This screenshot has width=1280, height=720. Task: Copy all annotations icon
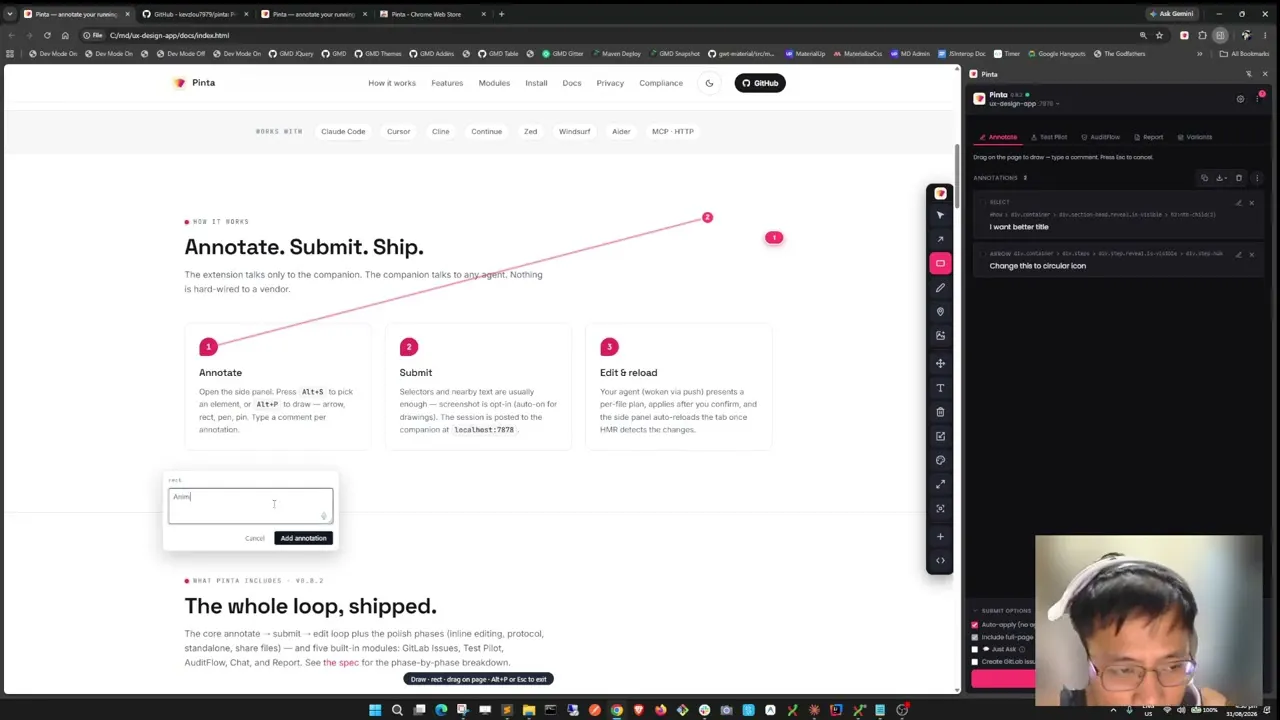1204,178
